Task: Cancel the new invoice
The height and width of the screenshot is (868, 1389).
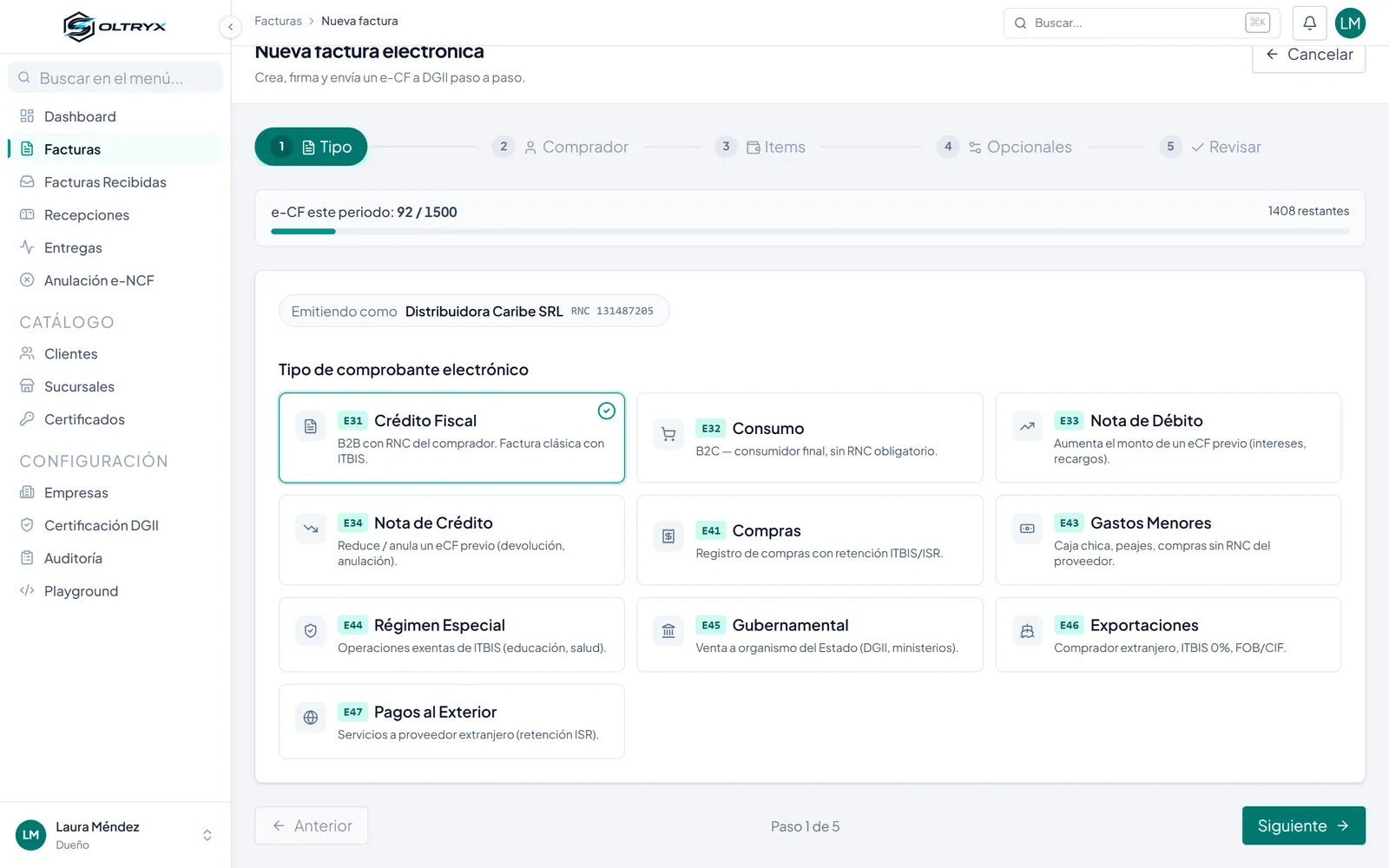Action: tap(1308, 55)
